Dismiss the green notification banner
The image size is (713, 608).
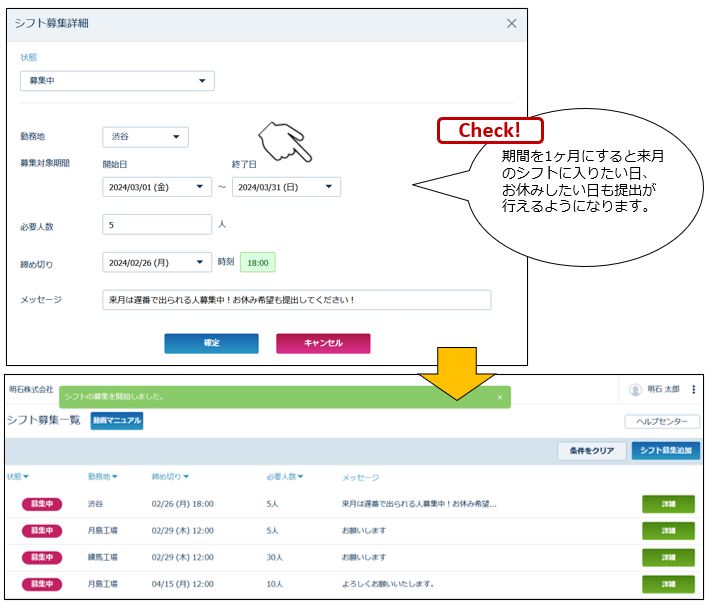pos(499,397)
